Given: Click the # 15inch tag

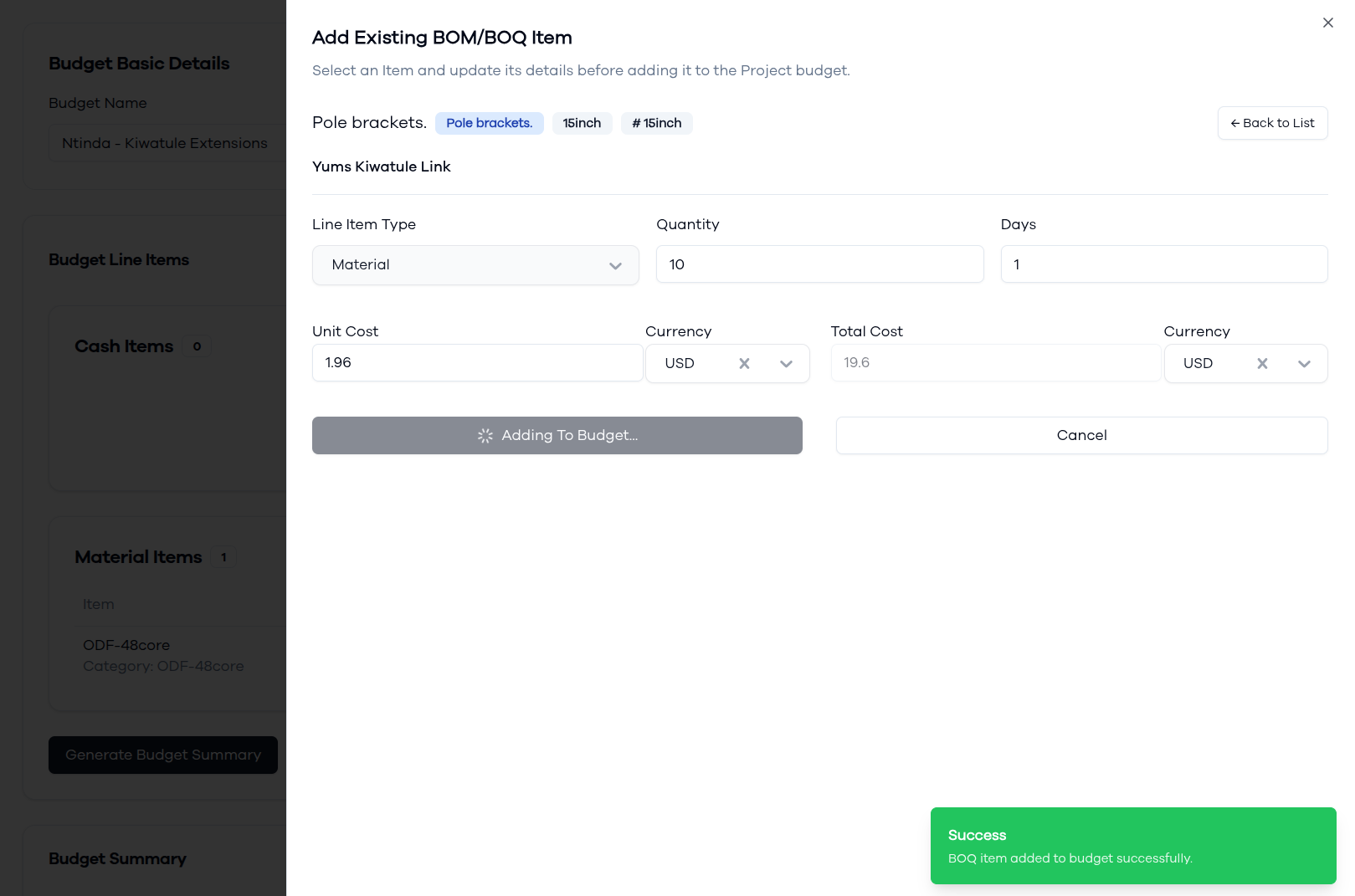Looking at the screenshot, I should tap(656, 123).
